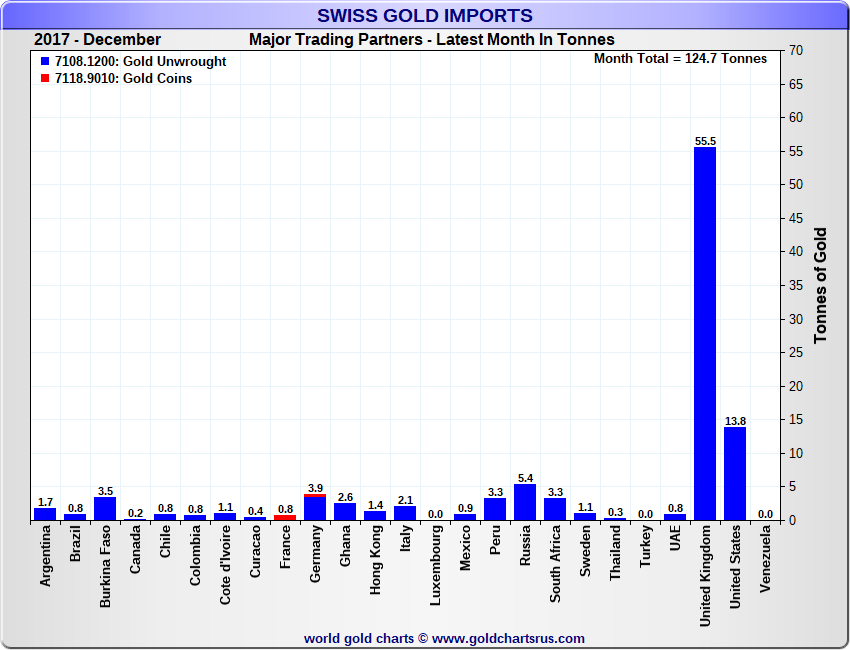Open the www.goldchartsrus.com link
The width and height of the screenshot is (850, 650).
508,638
